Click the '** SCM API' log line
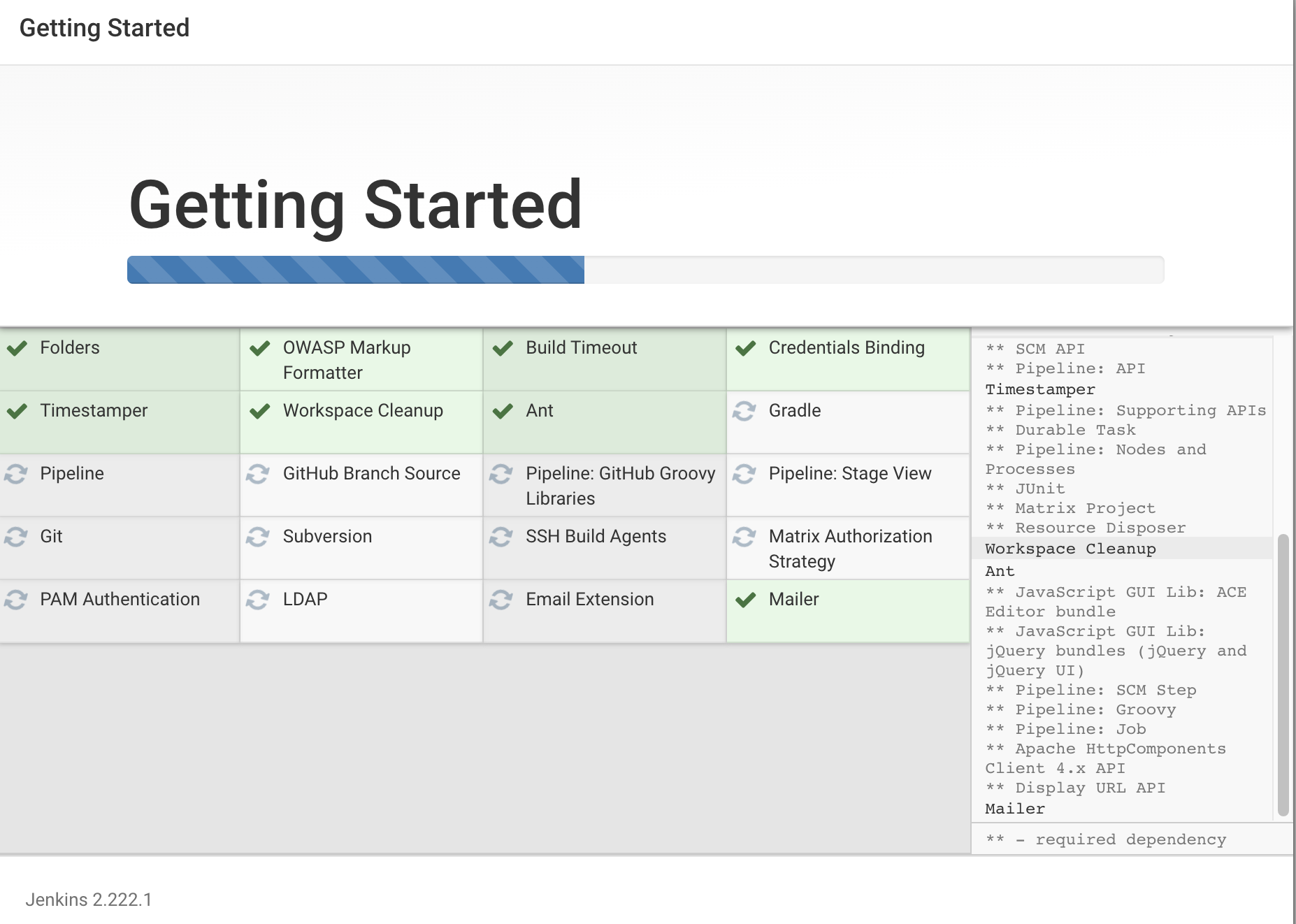The width and height of the screenshot is (1296, 924). pyautogui.click(x=1035, y=349)
